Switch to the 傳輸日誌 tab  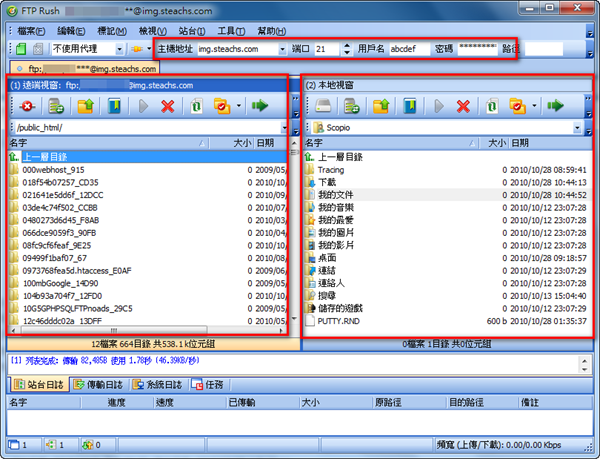coord(98,385)
